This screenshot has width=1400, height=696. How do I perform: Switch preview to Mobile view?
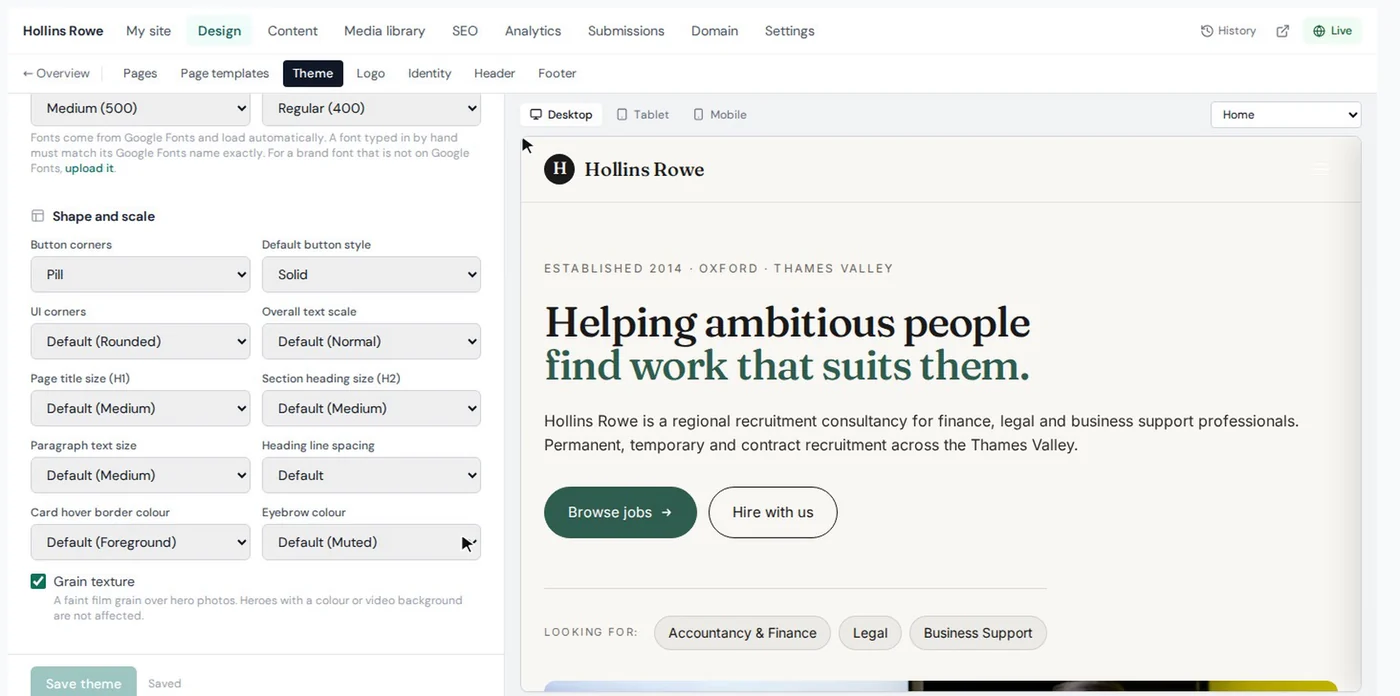(720, 115)
